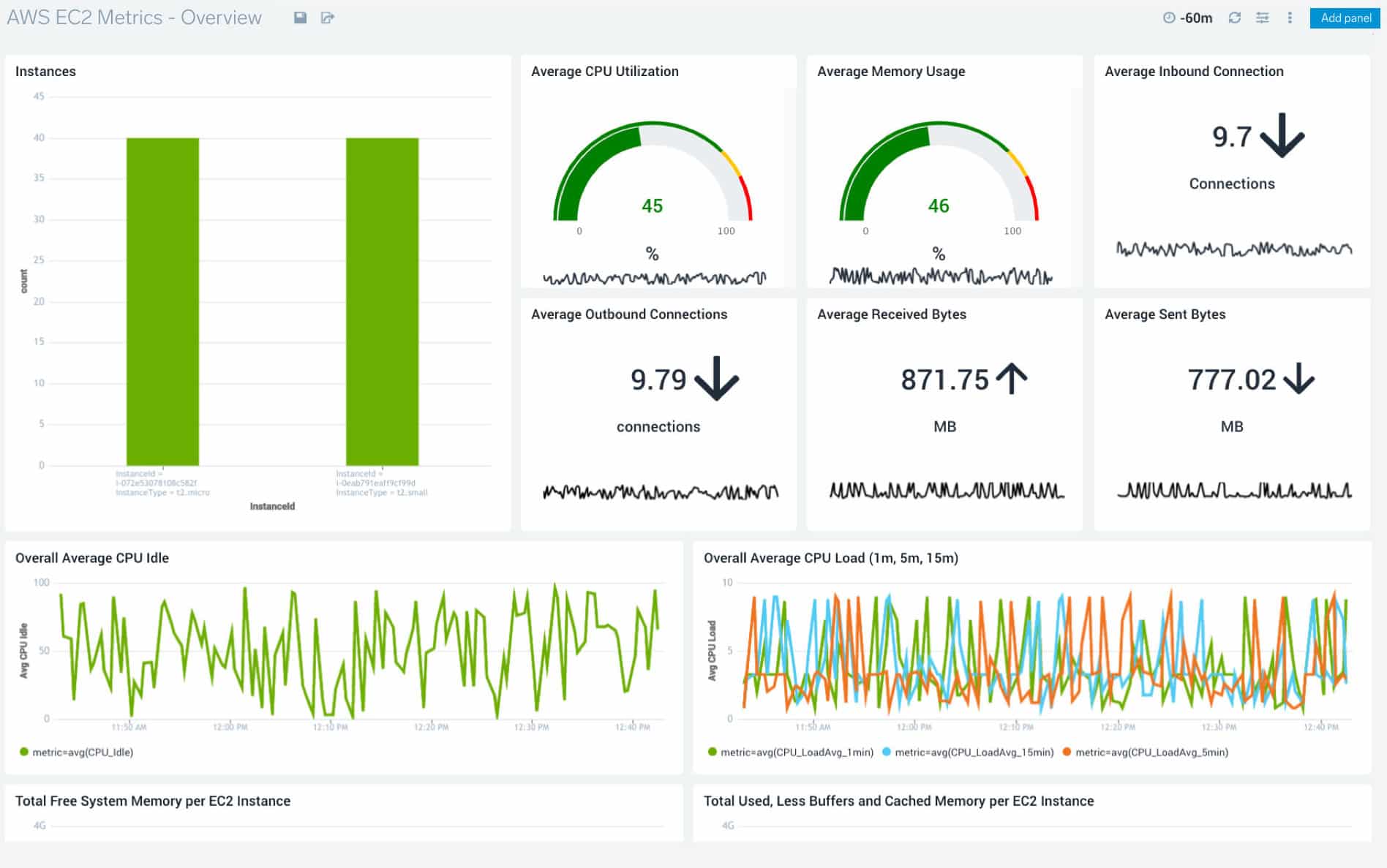The height and width of the screenshot is (868, 1387).
Task: Select the AWS EC2 Metrics - Overview title
Action: click(134, 18)
